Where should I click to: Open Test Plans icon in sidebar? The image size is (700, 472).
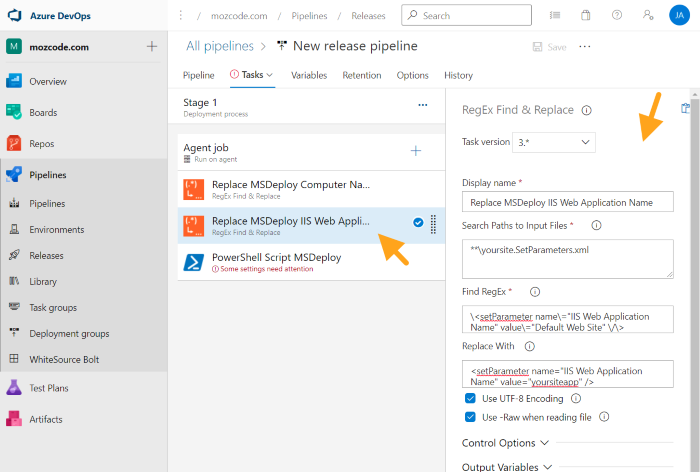tap(15, 387)
